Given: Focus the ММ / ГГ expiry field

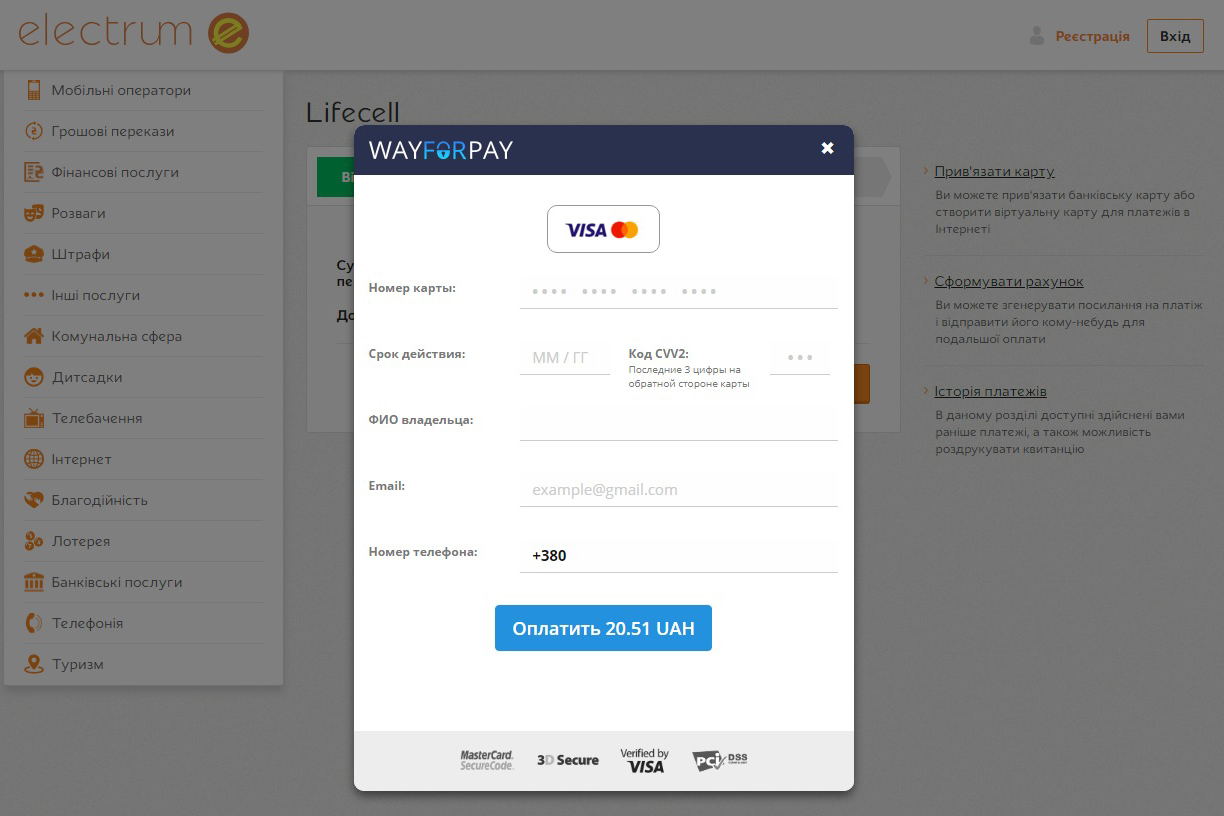Looking at the screenshot, I should pos(564,357).
